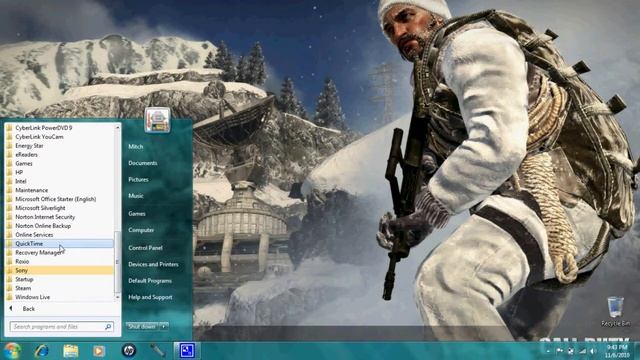640x360 pixels.
Task: Launch Windows Media Player from taskbar
Action: coord(99,351)
